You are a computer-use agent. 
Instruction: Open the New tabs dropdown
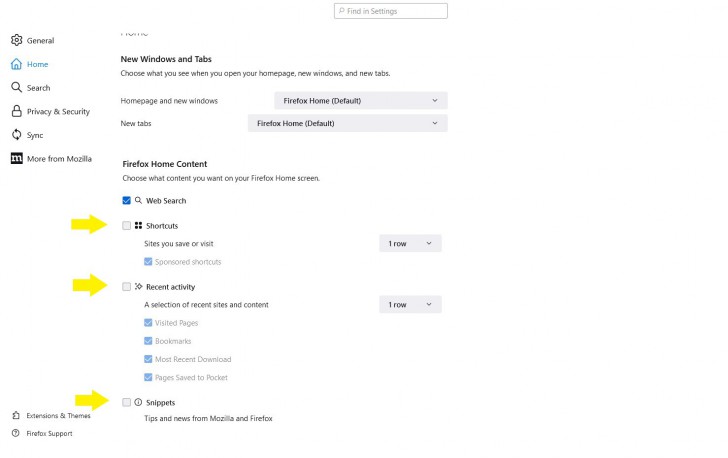point(347,123)
